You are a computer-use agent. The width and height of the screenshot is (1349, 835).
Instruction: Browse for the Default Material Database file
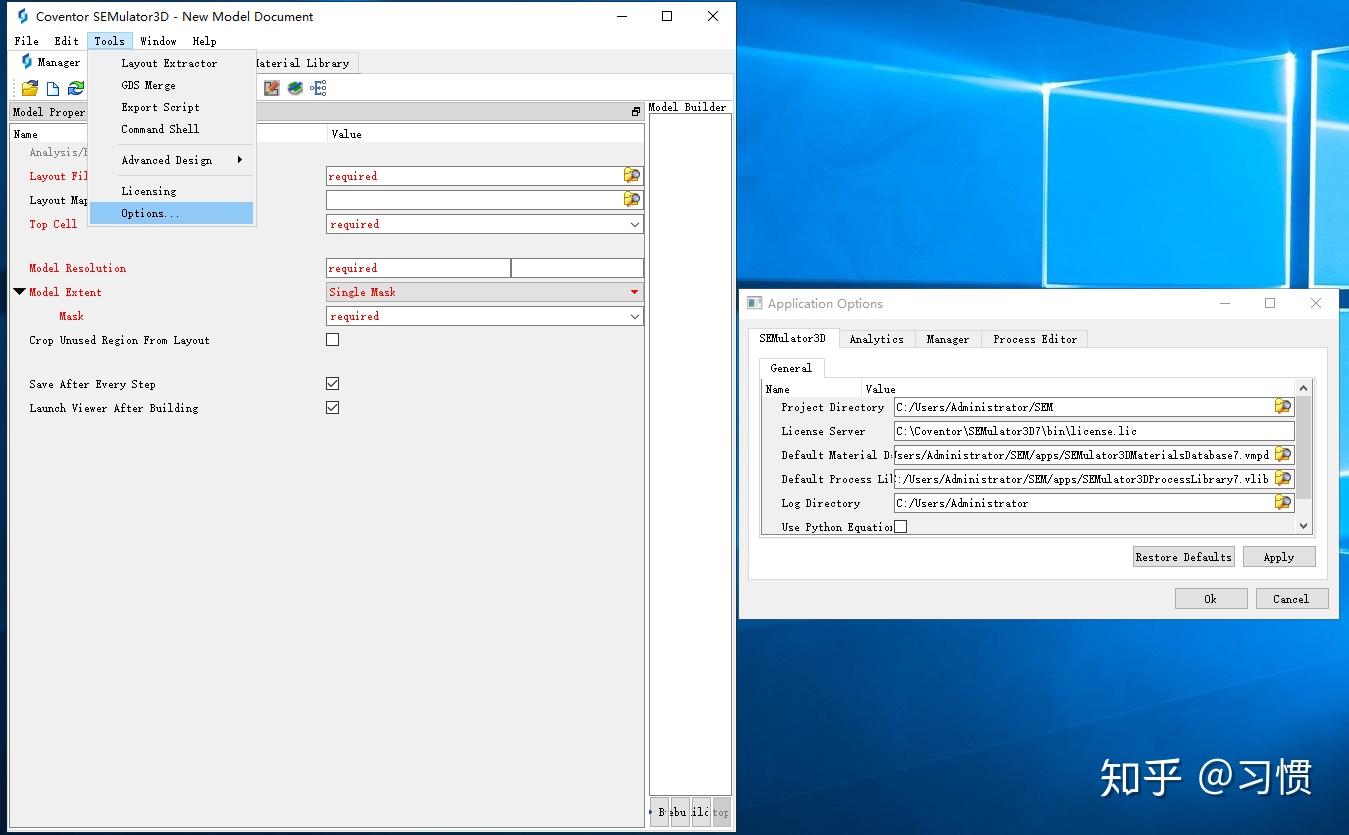click(x=1283, y=455)
